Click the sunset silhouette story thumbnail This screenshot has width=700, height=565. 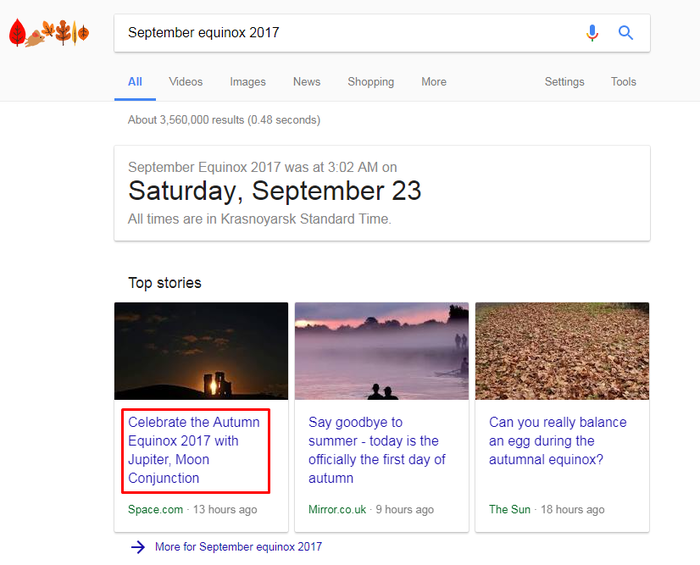(201, 351)
